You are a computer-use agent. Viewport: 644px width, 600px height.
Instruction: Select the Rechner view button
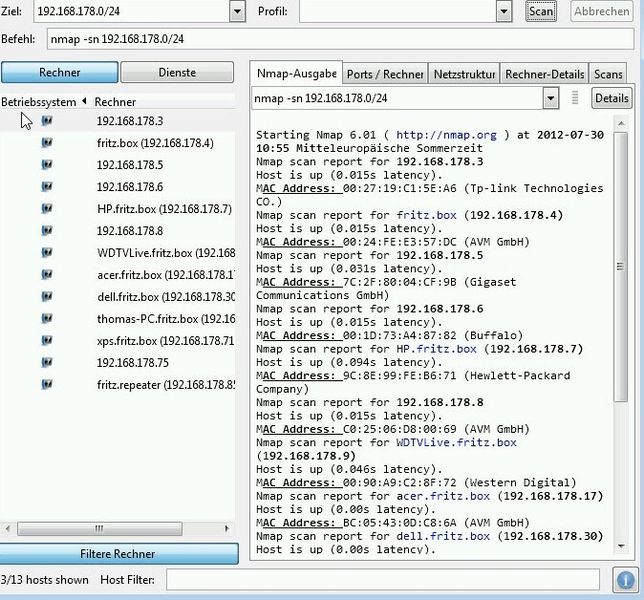coord(60,72)
